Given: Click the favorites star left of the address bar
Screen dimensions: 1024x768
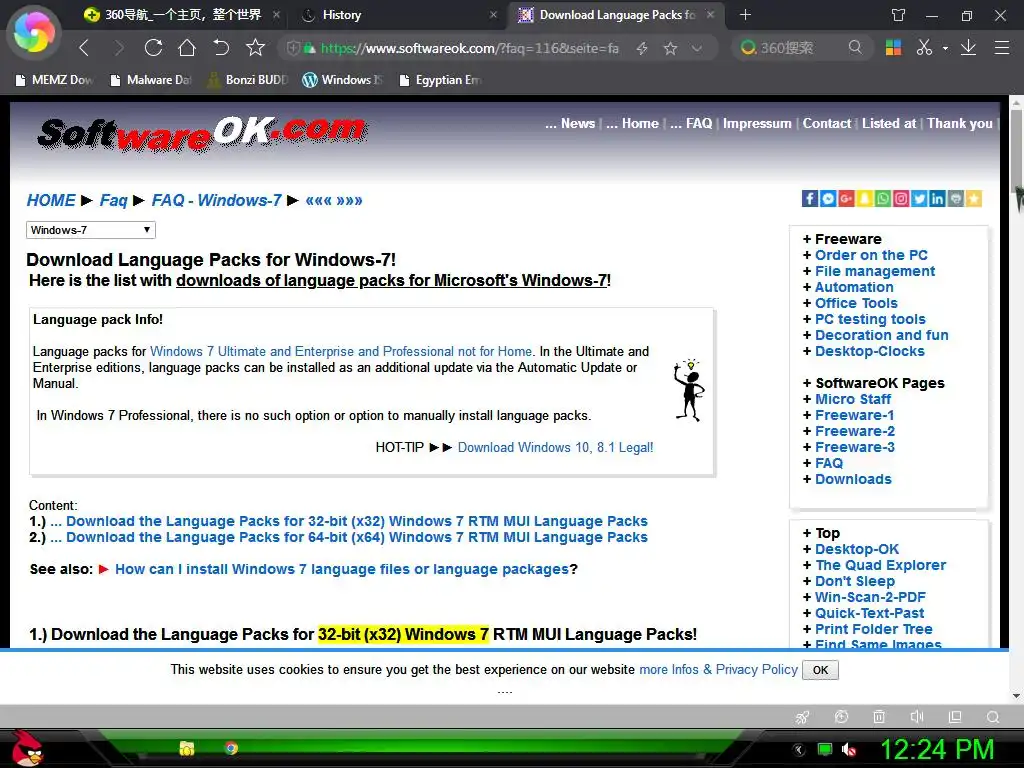Looking at the screenshot, I should (255, 48).
